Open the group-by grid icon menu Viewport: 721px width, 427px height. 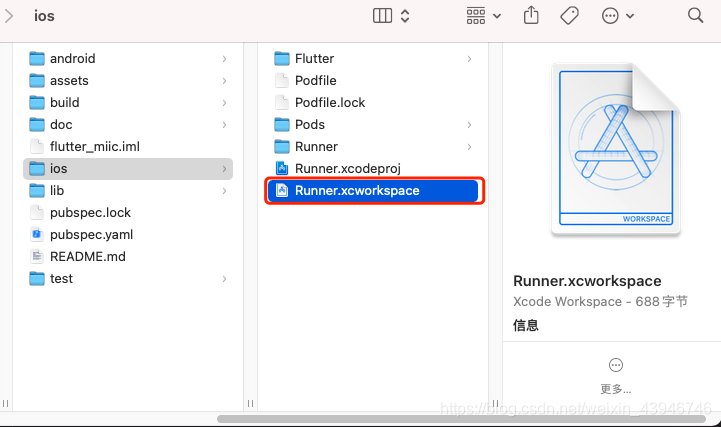pos(476,16)
